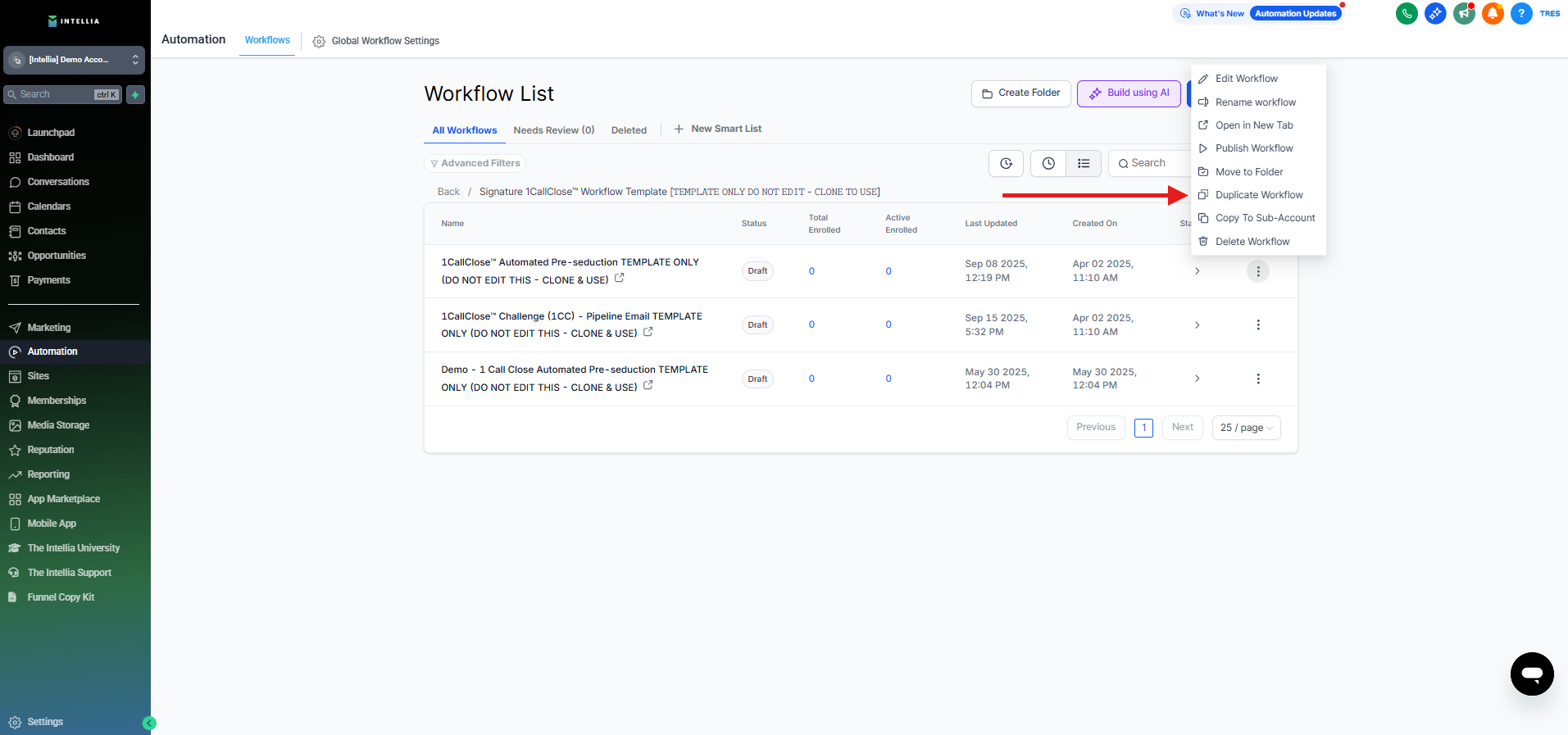Switch to Needs Review tab

pyautogui.click(x=553, y=130)
